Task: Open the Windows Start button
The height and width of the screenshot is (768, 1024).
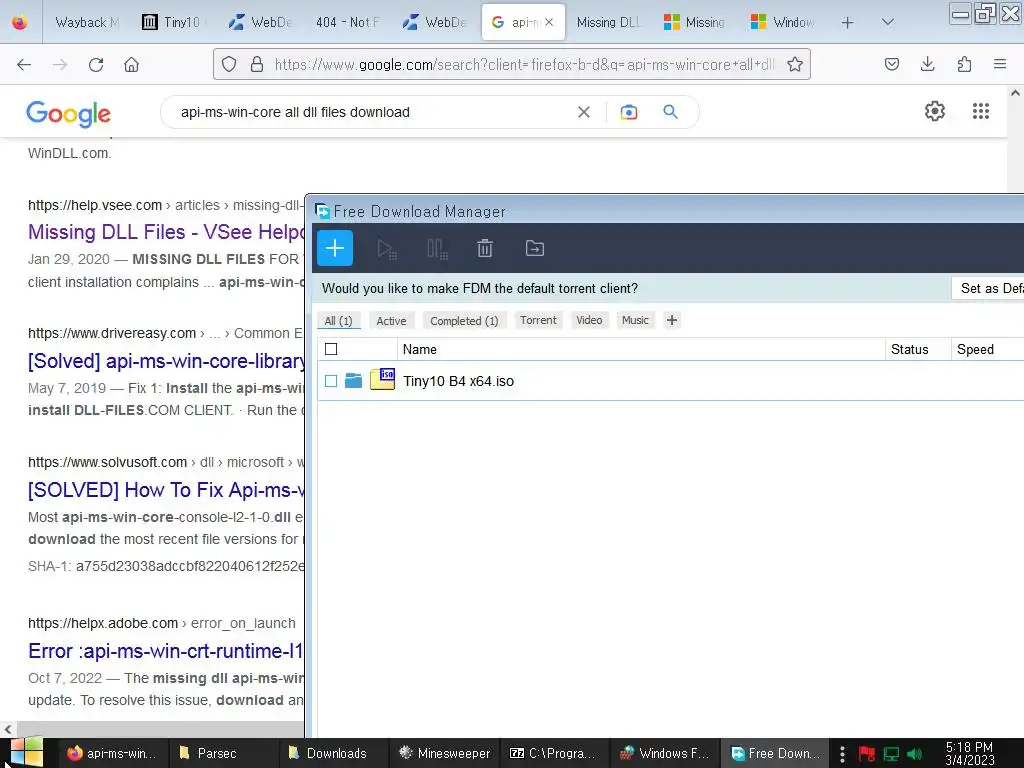Action: point(26,753)
